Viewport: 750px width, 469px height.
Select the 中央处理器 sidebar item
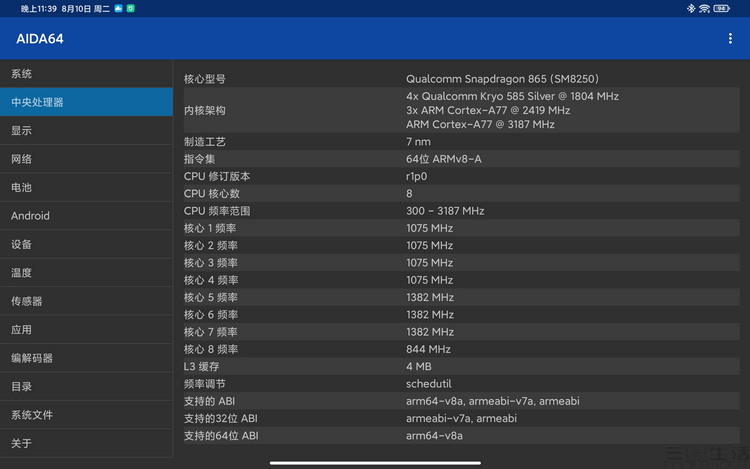click(x=86, y=102)
